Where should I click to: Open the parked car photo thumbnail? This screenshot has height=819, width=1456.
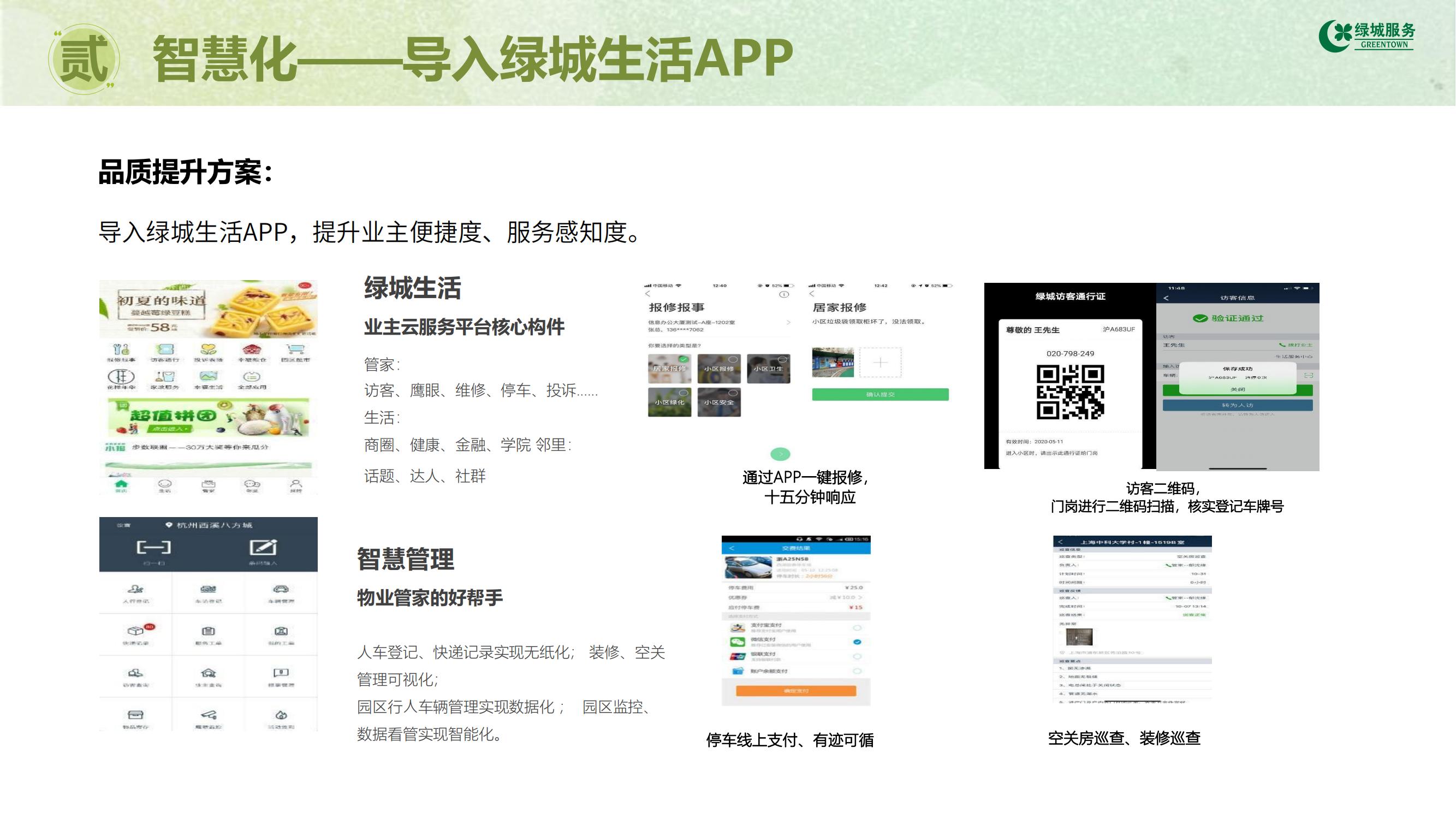click(x=748, y=567)
